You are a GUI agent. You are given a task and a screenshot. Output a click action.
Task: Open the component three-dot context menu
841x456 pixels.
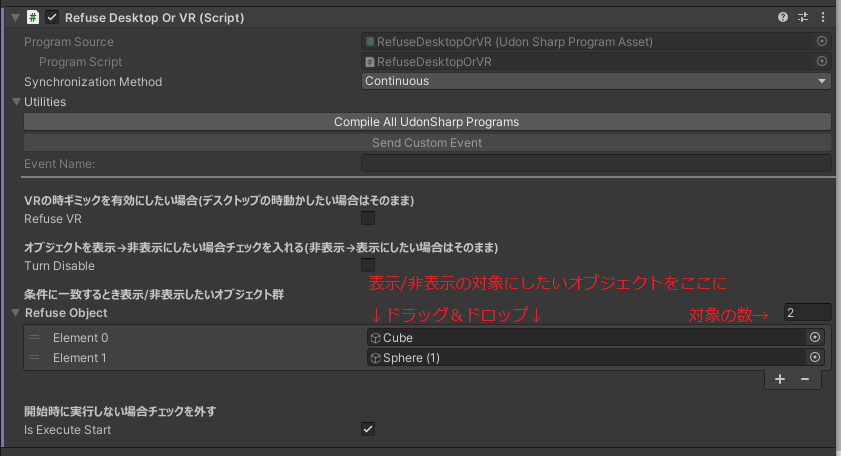tap(823, 17)
